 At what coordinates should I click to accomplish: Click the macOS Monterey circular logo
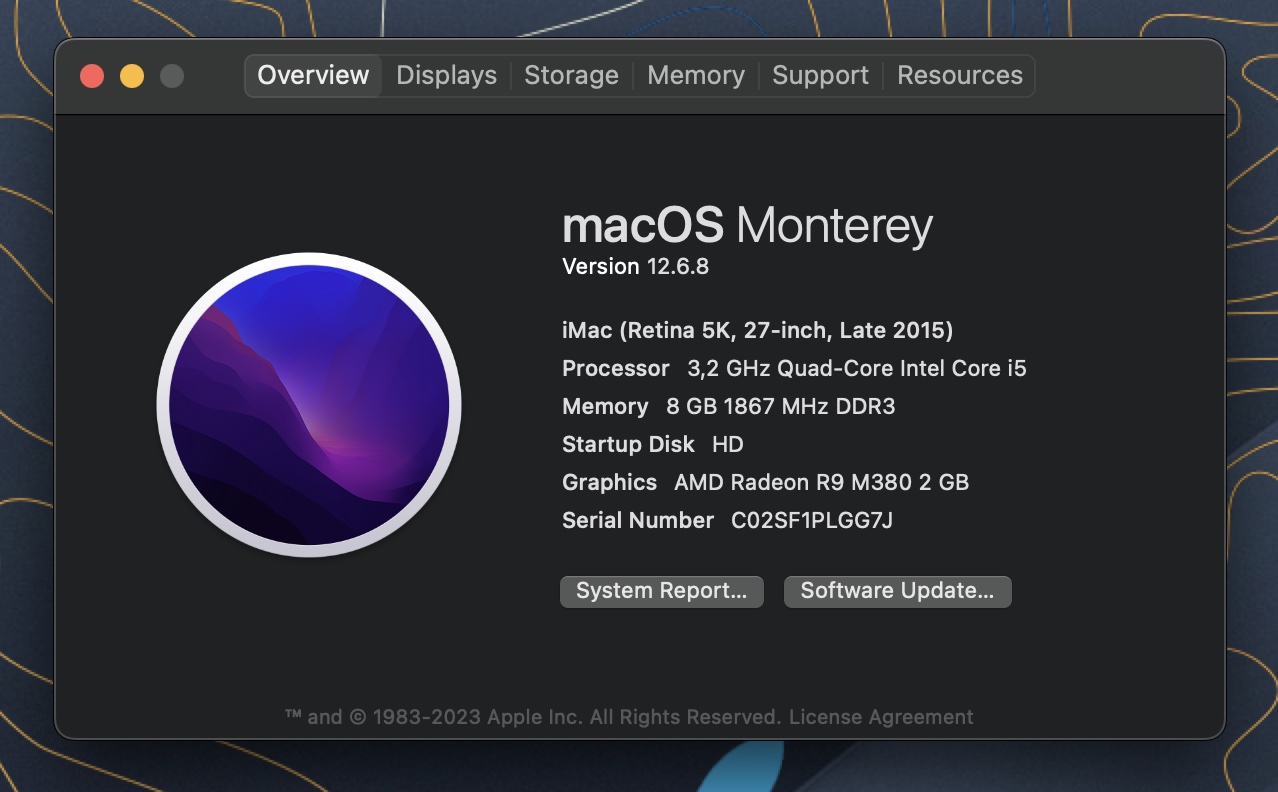pyautogui.click(x=309, y=405)
